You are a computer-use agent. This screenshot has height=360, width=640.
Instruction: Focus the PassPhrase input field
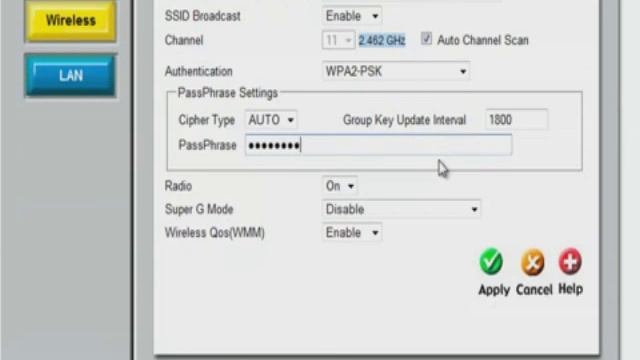click(378, 145)
